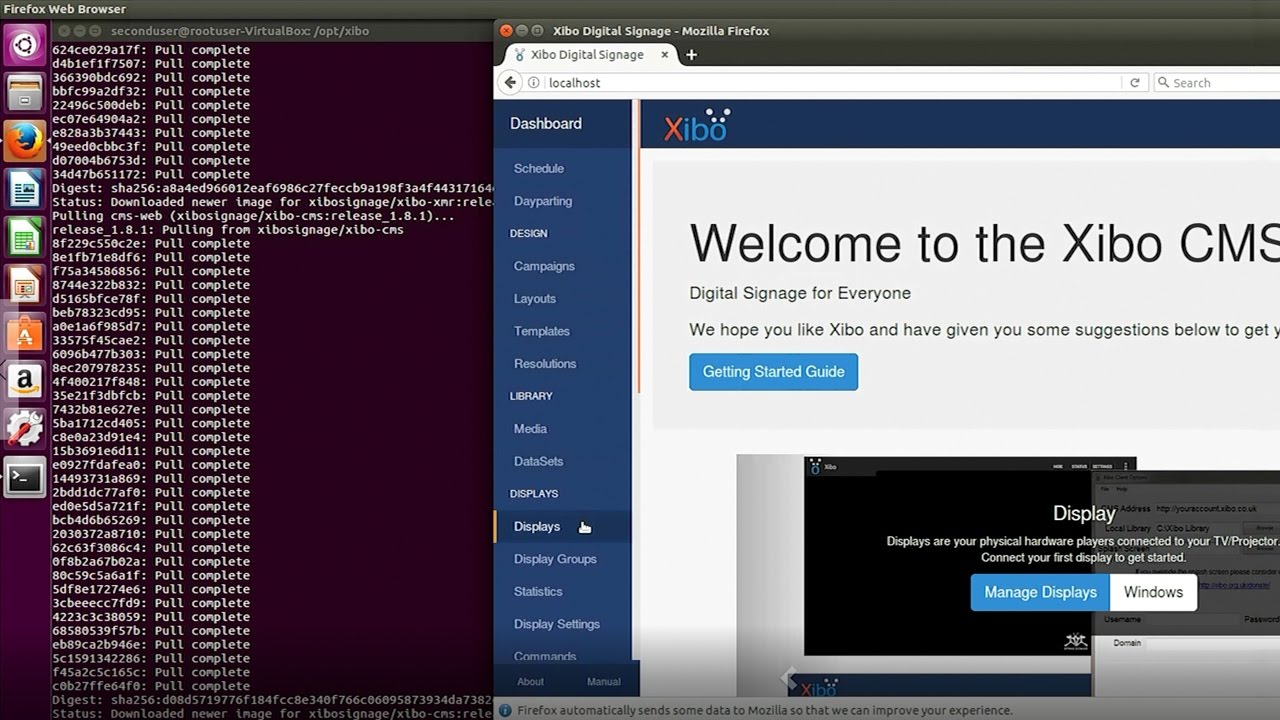This screenshot has height=720, width=1280.
Task: Open a new Firefox tab with plus
Action: pos(691,55)
